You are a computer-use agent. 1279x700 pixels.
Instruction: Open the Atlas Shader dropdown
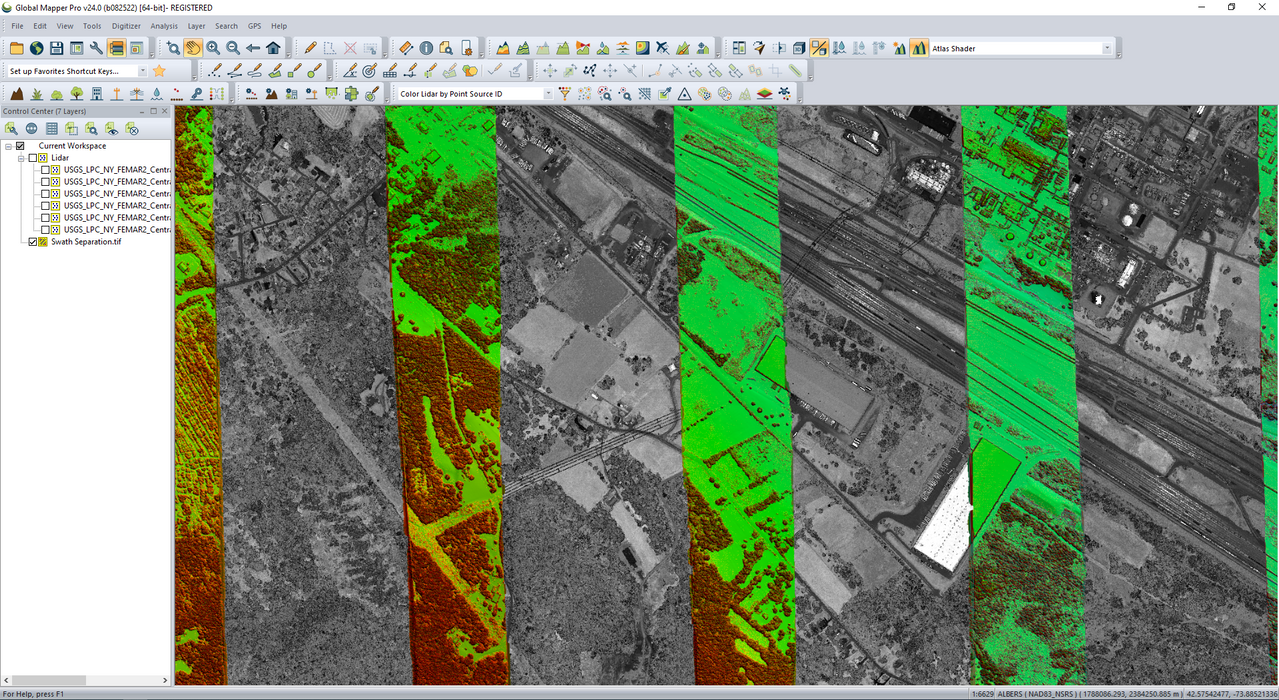click(x=1107, y=48)
